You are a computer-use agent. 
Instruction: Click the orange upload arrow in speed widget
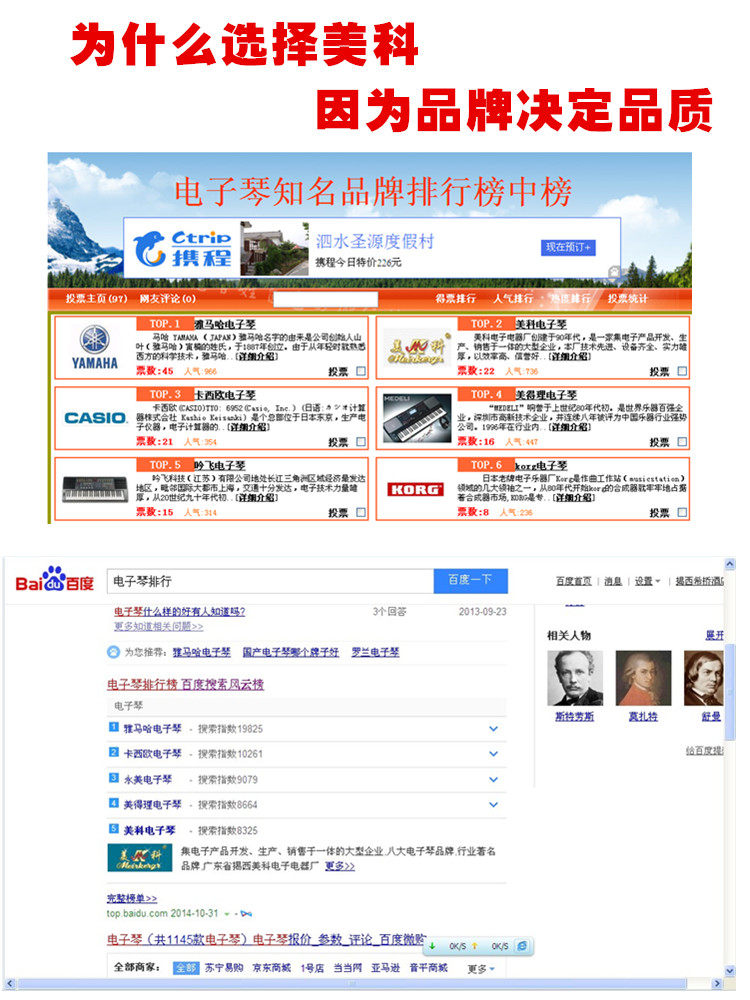pyautogui.click(x=474, y=946)
